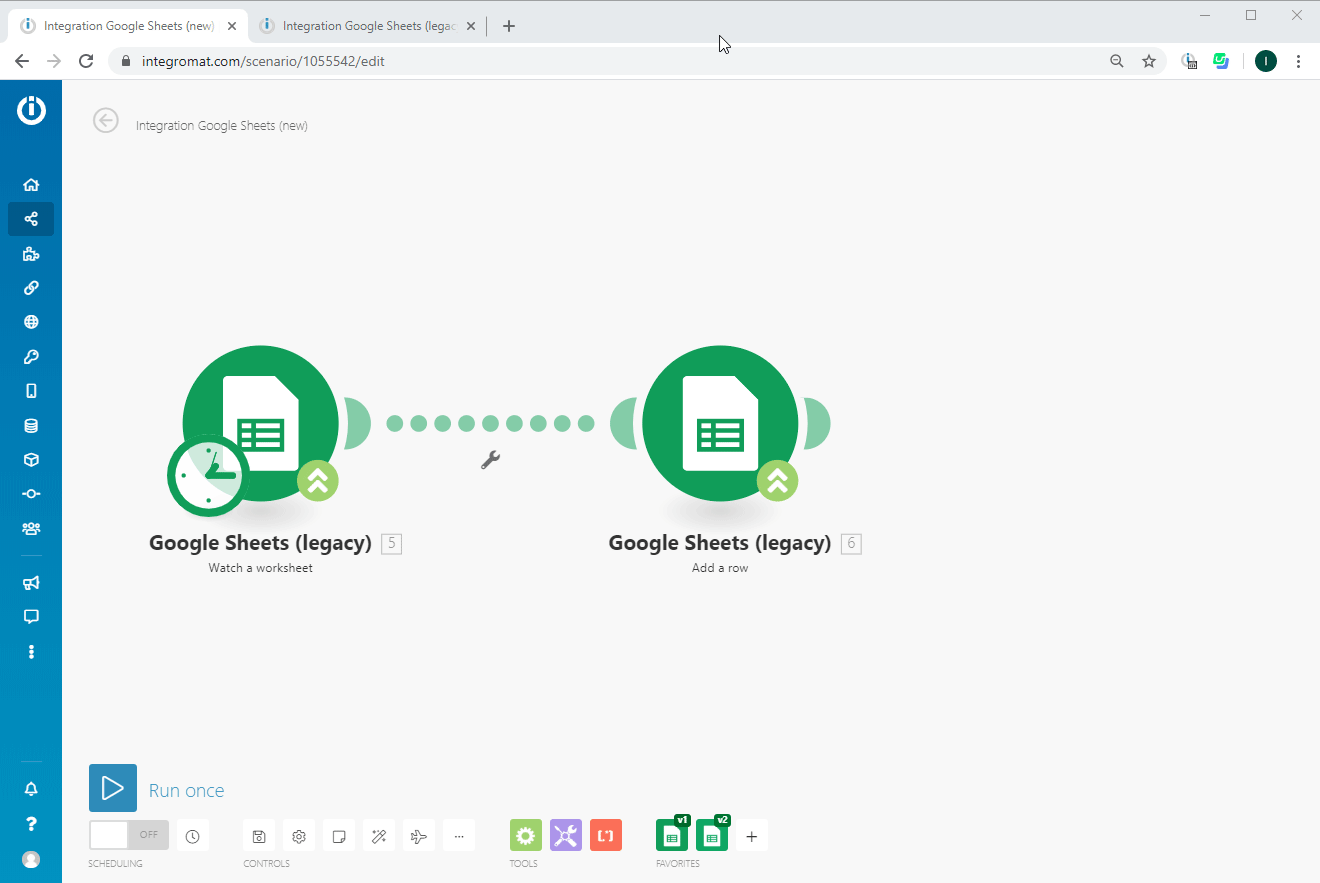This screenshot has height=883, width=1320.
Task: Click the Explain flow airplane icon
Action: tap(419, 836)
